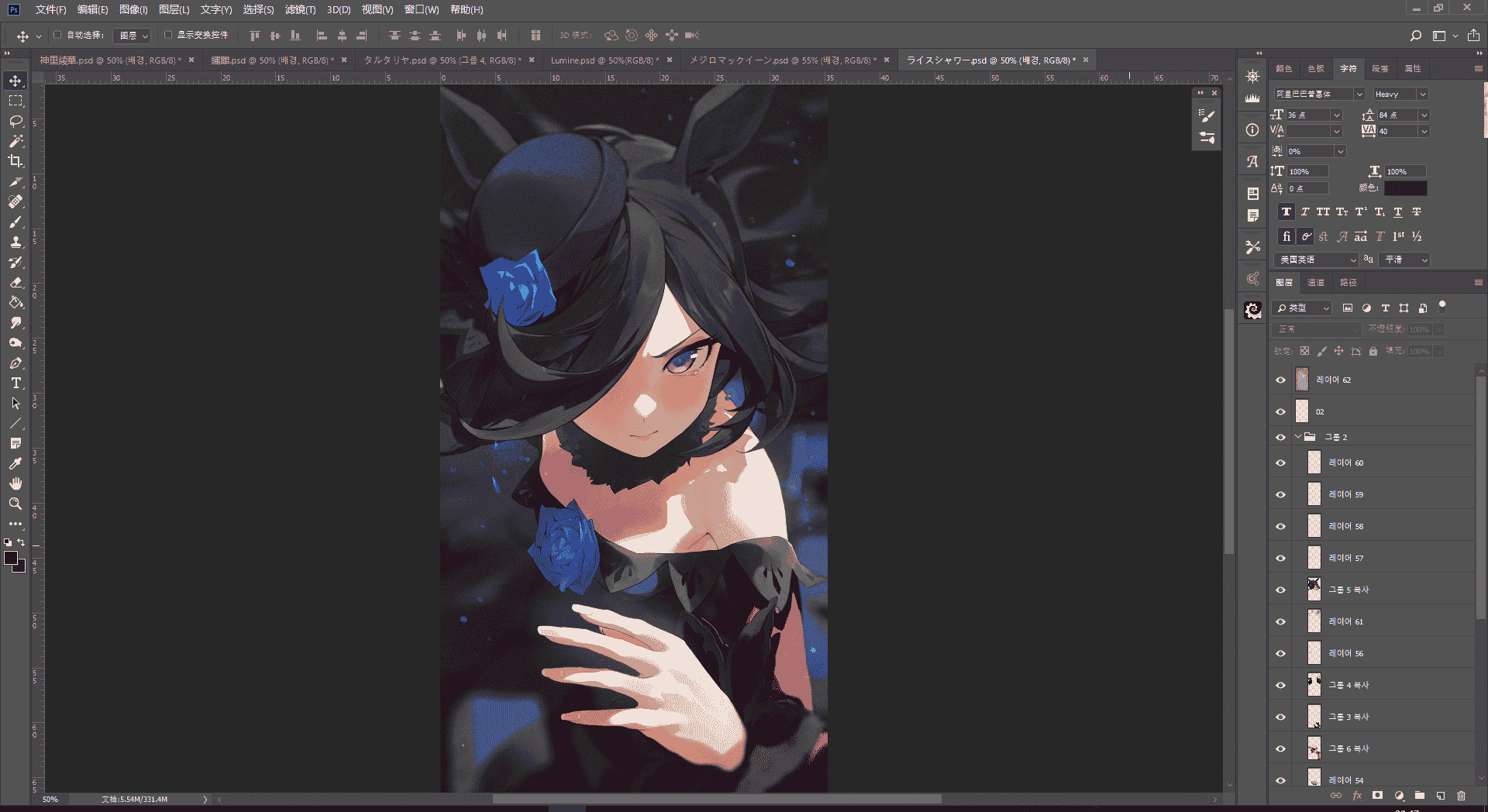Toggle faux bold in Character panel
1488x812 pixels.
(1286, 212)
